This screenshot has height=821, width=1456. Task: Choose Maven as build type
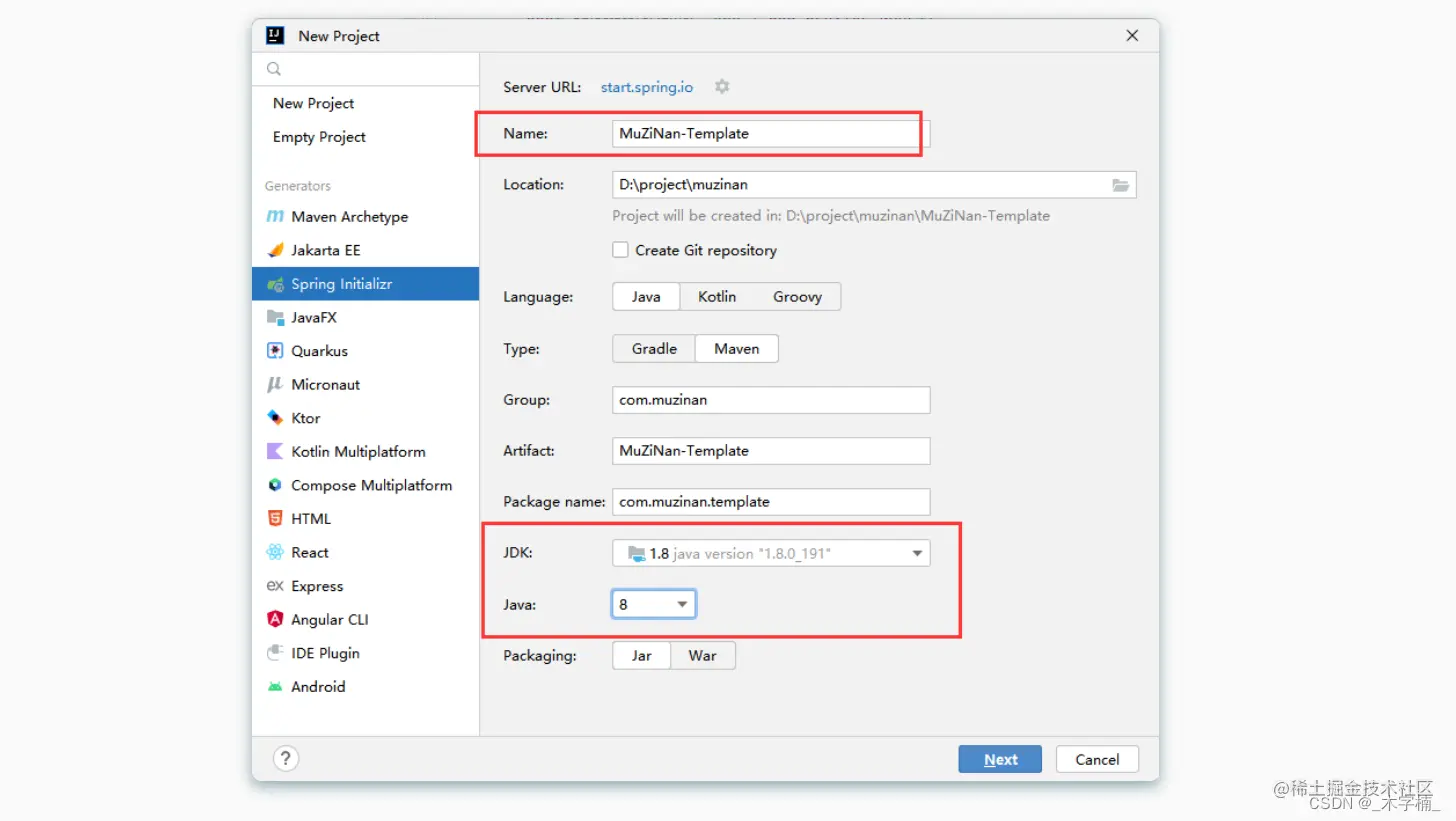tap(737, 348)
